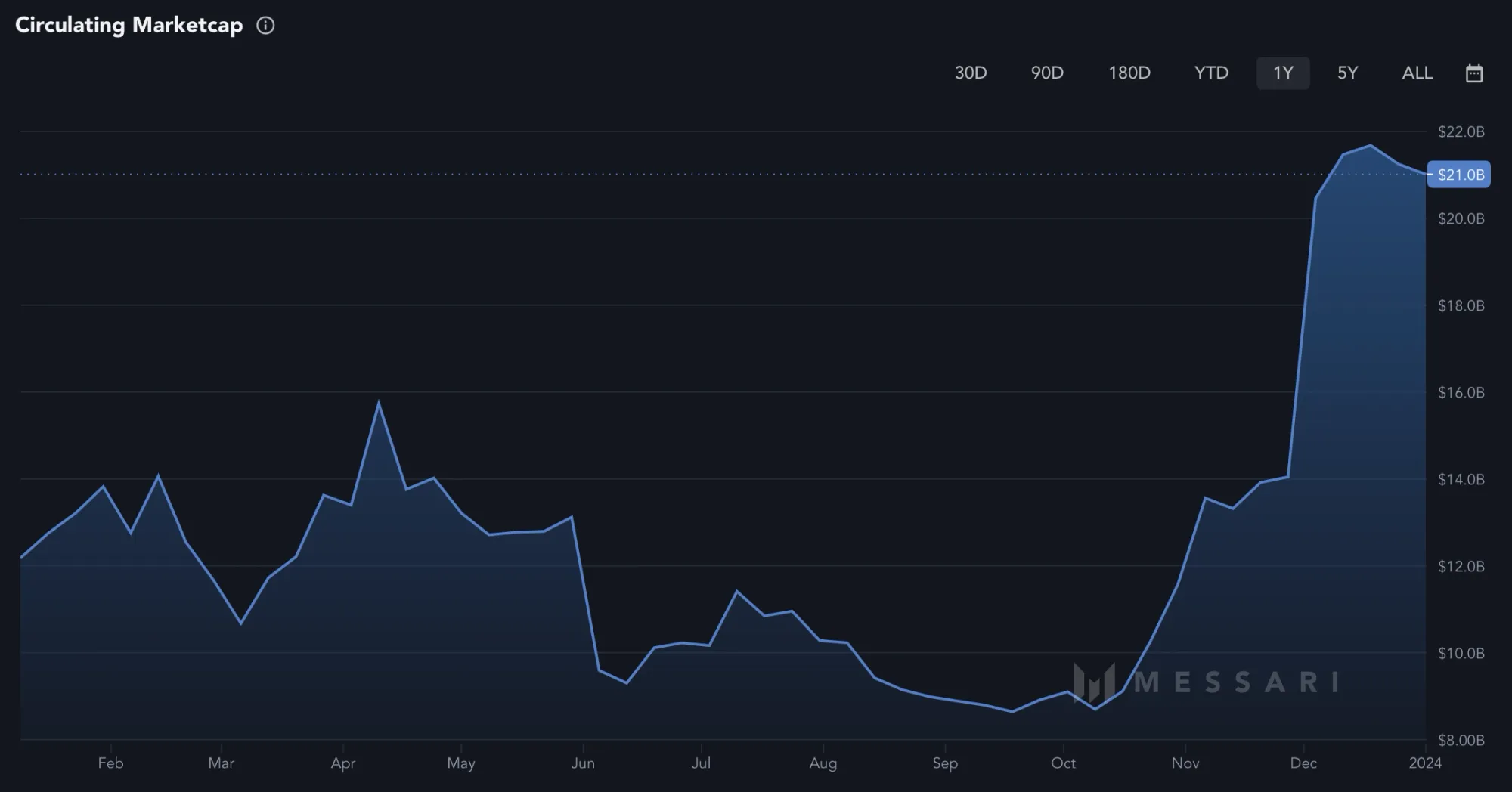
Task: Select the 30D time range
Action: click(x=971, y=73)
